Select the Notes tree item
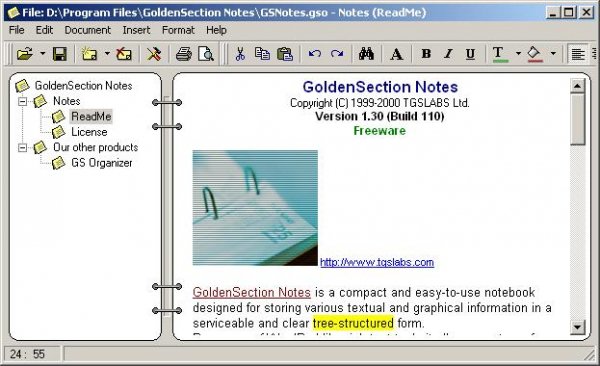 pyautogui.click(x=67, y=101)
